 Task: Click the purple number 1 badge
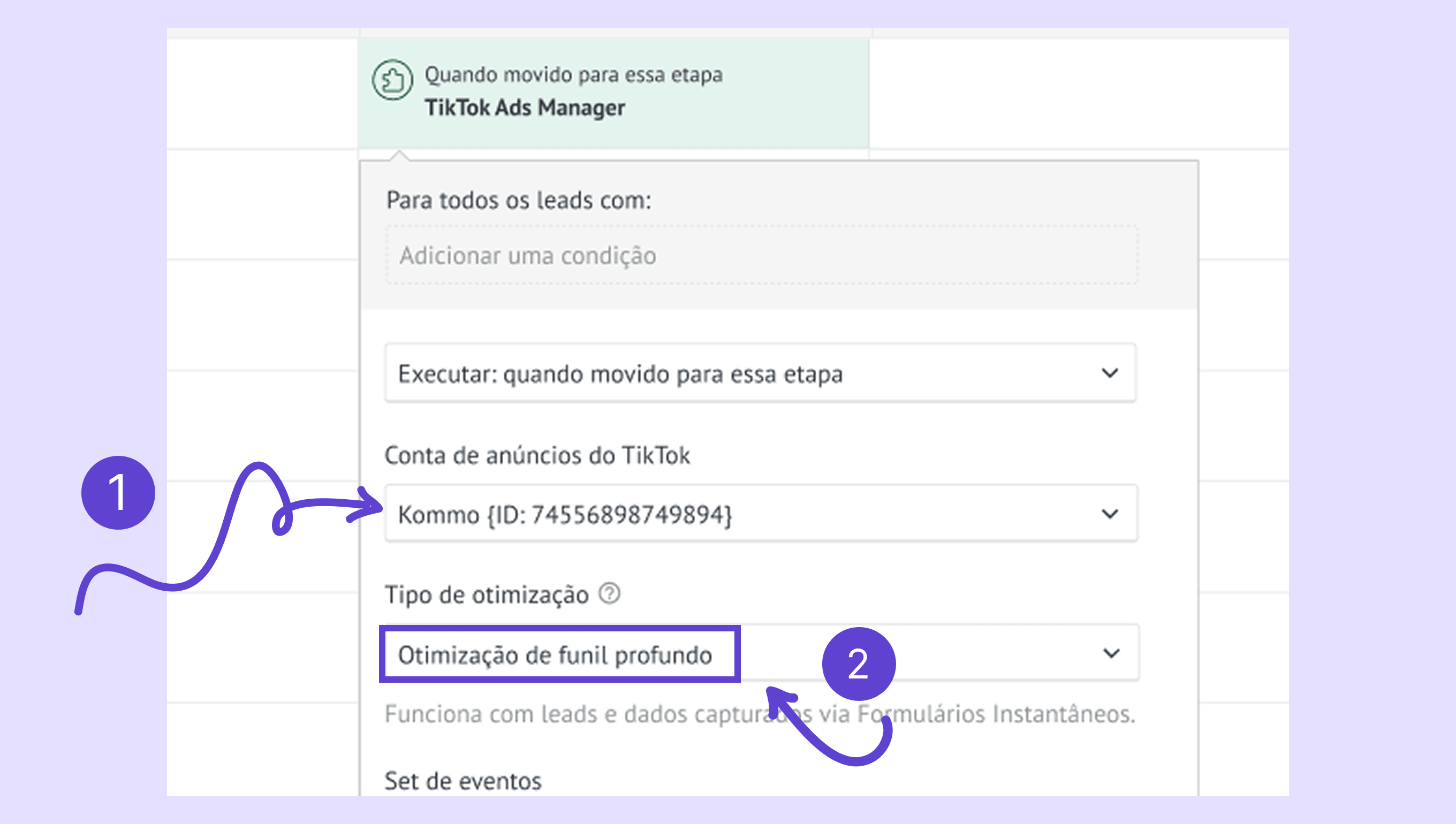(x=118, y=492)
